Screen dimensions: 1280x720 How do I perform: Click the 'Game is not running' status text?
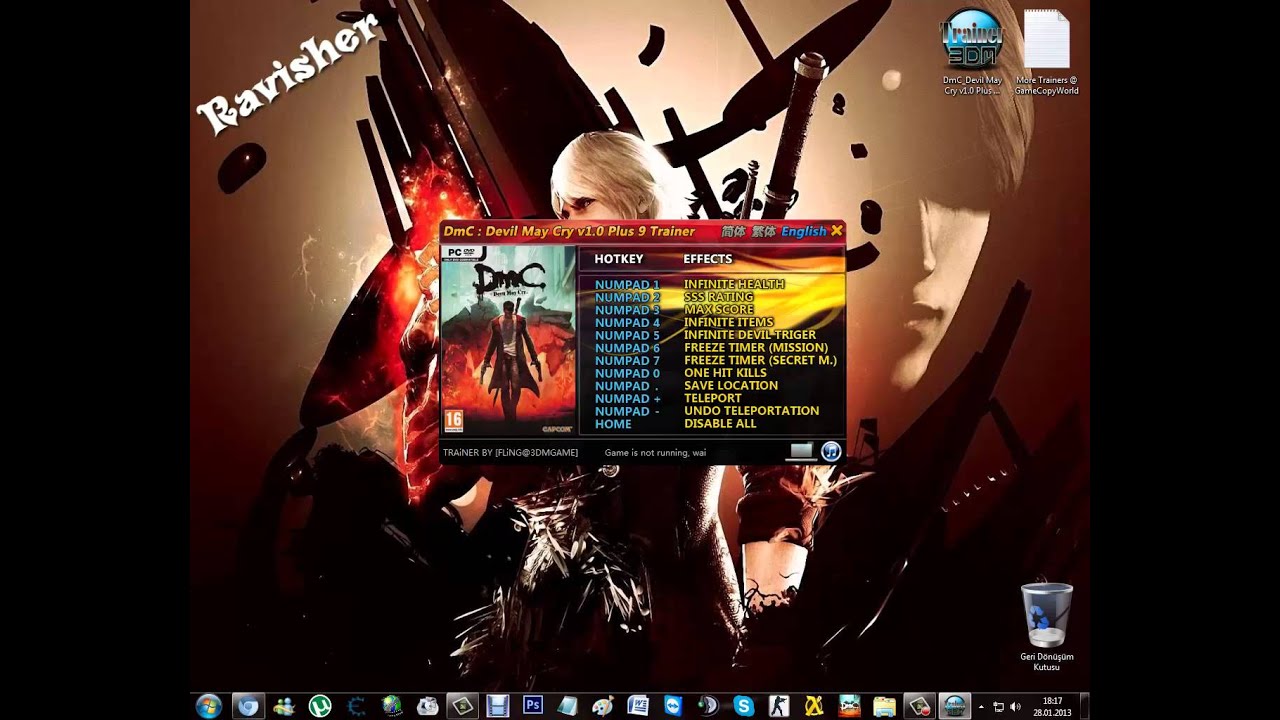tap(655, 453)
